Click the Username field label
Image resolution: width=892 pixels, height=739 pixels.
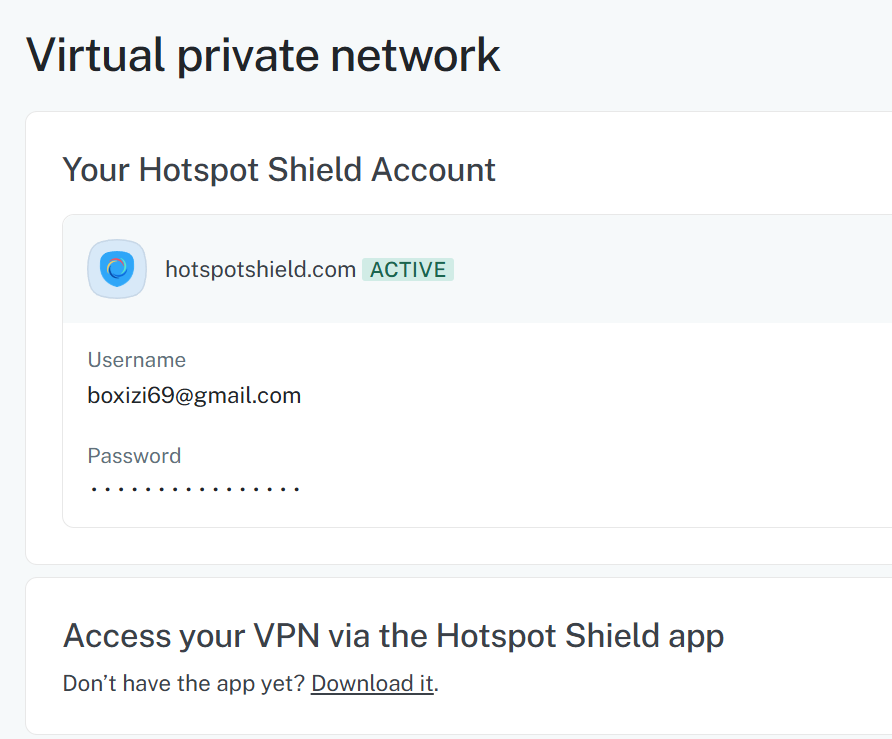tap(137, 360)
